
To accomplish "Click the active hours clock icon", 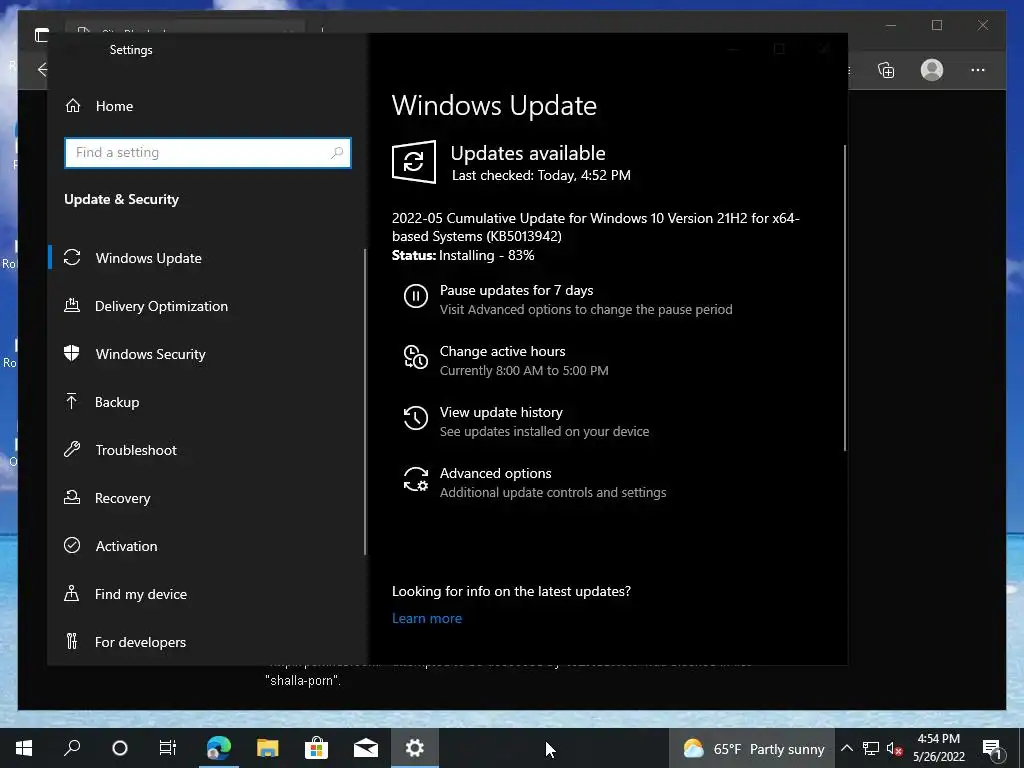I will click(x=416, y=357).
